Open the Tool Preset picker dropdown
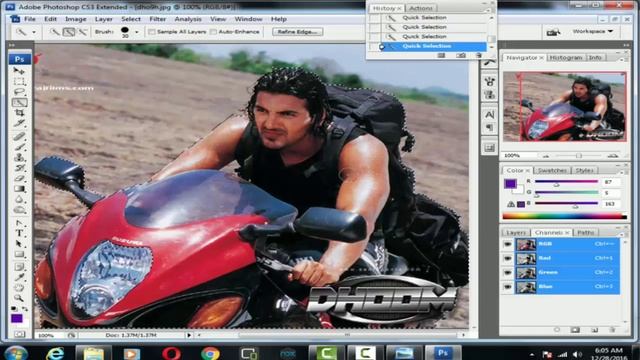640x360 pixels. (x=34, y=32)
